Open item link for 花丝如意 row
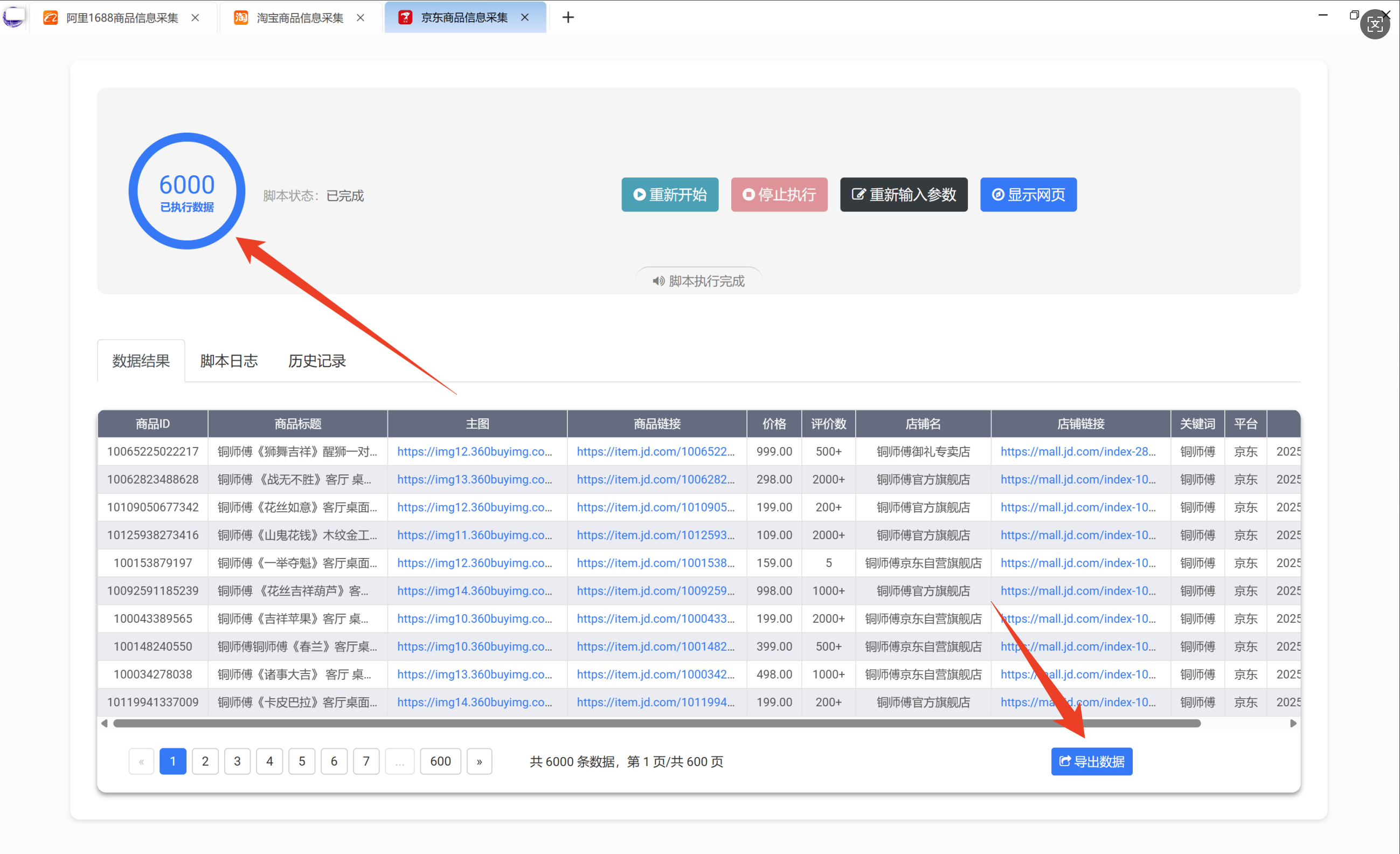Viewport: 1400px width, 854px height. pyautogui.click(x=656, y=507)
